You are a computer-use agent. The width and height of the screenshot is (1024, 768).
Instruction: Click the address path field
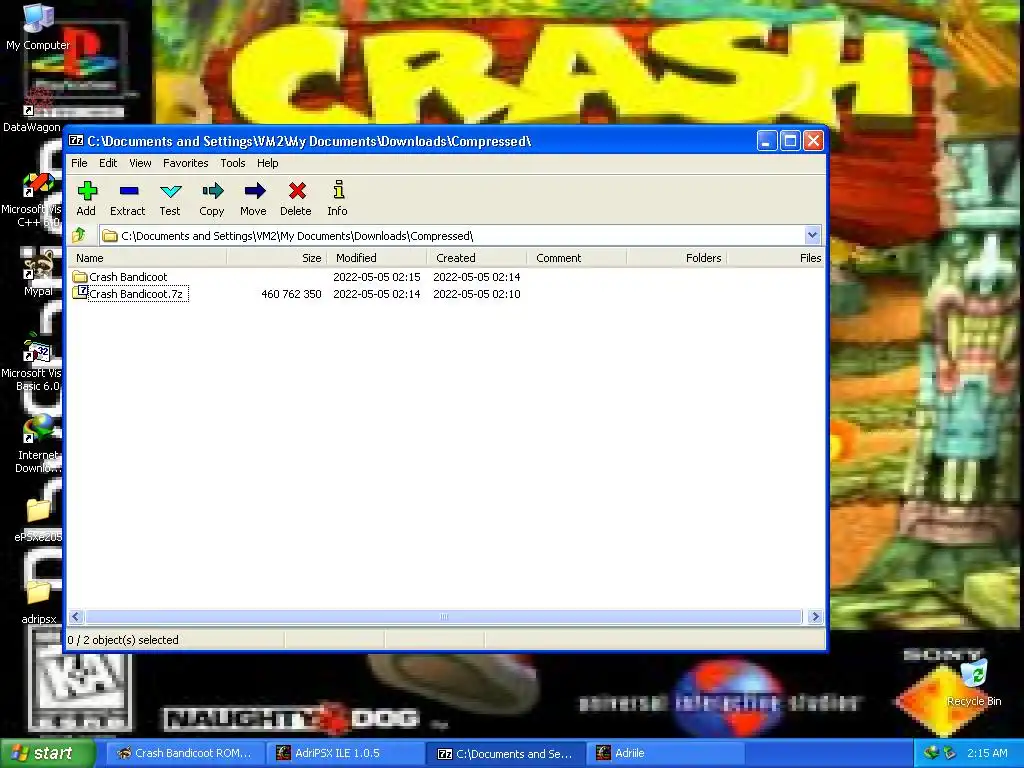pos(452,235)
